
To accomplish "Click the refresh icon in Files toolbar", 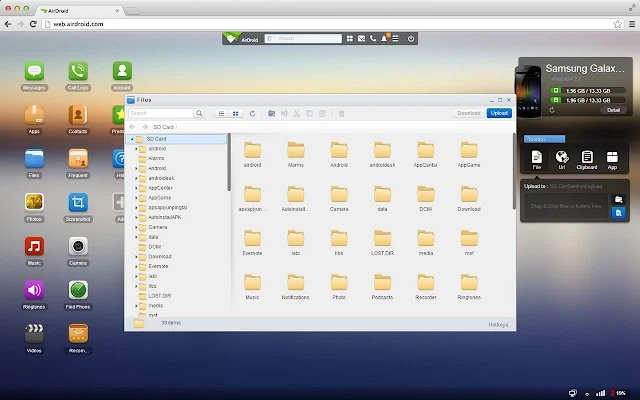I will (252, 114).
